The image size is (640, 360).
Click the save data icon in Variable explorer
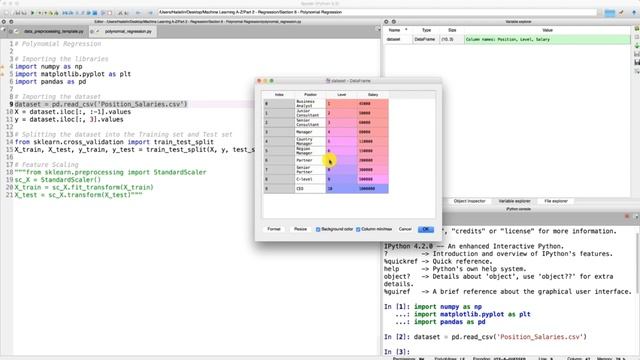click(x=637, y=53)
